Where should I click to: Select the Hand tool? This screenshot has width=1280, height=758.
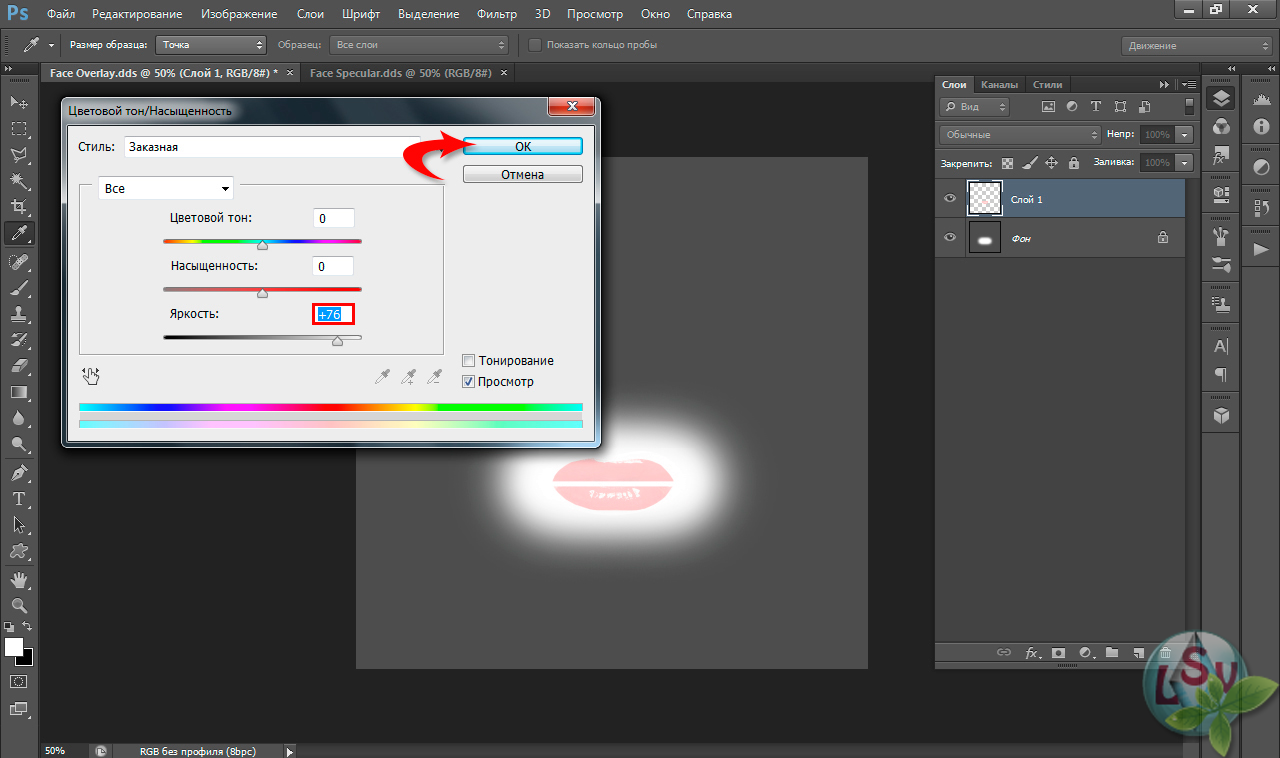[19, 579]
